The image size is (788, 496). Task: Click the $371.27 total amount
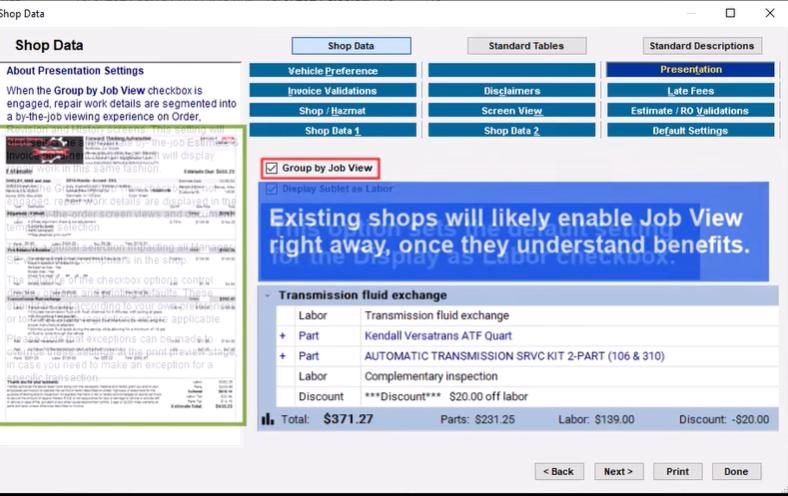click(348, 419)
